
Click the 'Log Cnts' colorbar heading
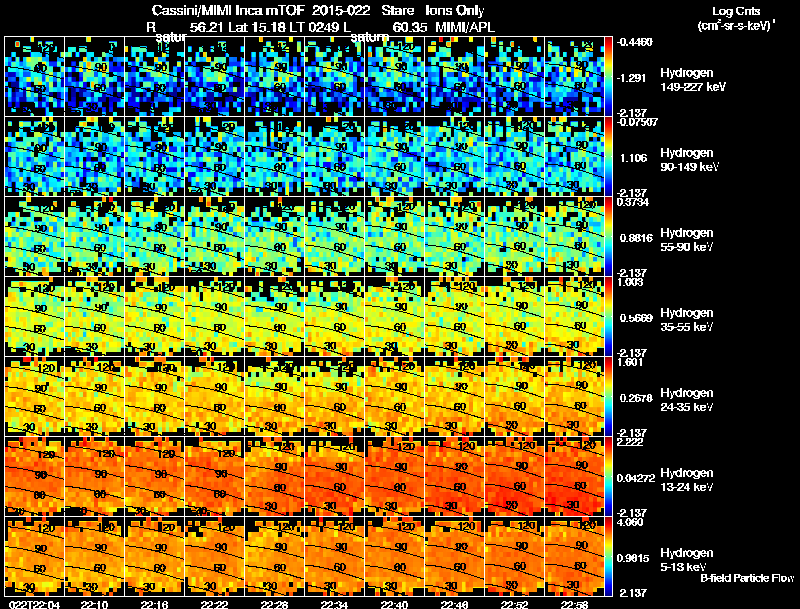[x=736, y=11]
